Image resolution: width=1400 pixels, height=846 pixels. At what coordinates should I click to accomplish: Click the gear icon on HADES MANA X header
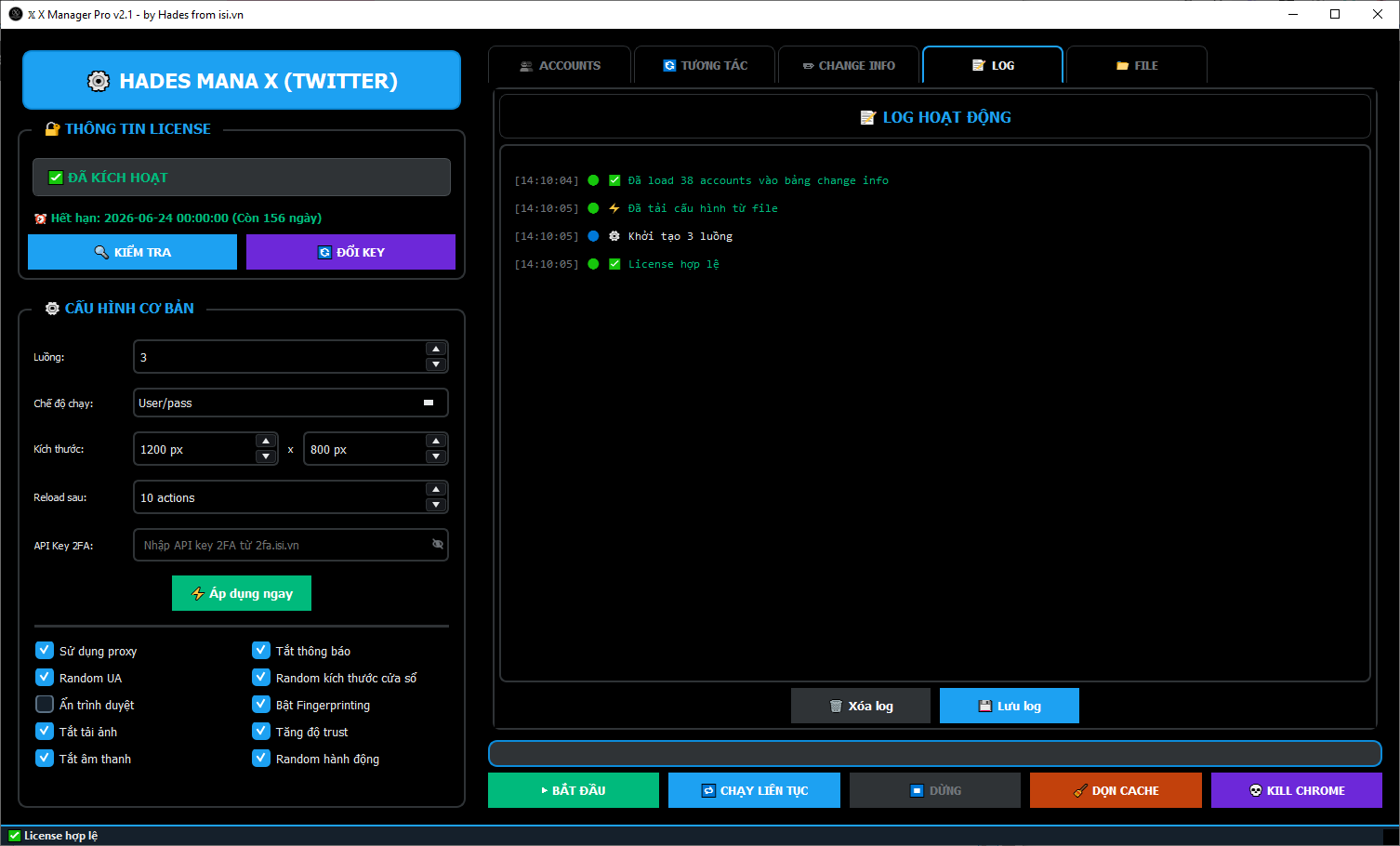[x=99, y=81]
